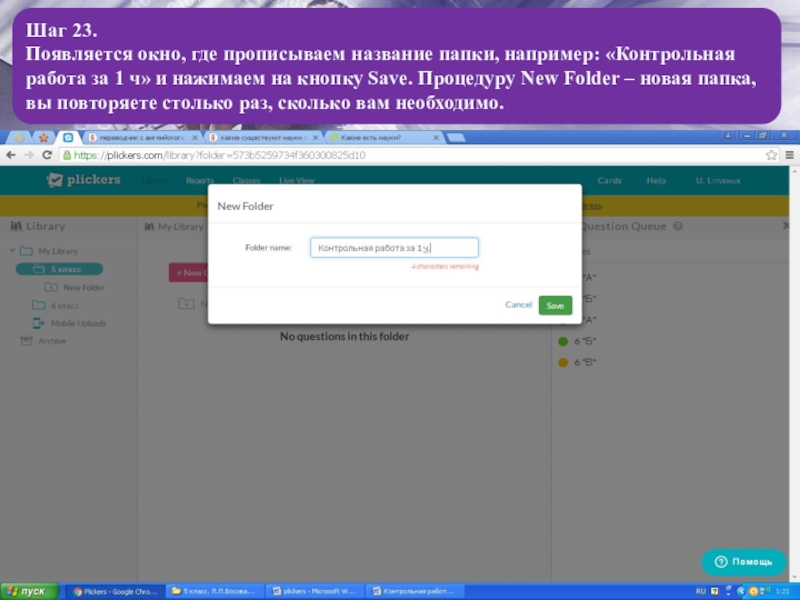The height and width of the screenshot is (600, 800).
Task: Add New Folder under 5 класс
Action: click(74, 287)
